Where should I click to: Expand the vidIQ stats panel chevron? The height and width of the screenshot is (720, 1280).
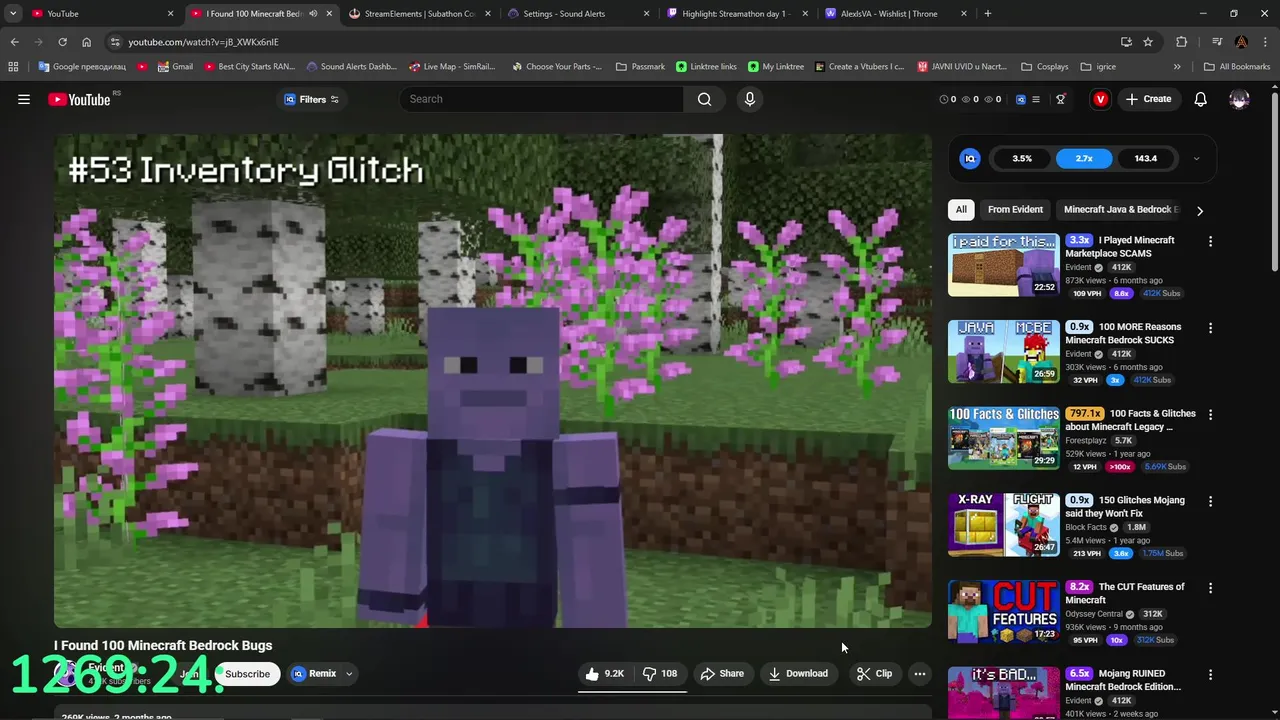click(1196, 158)
